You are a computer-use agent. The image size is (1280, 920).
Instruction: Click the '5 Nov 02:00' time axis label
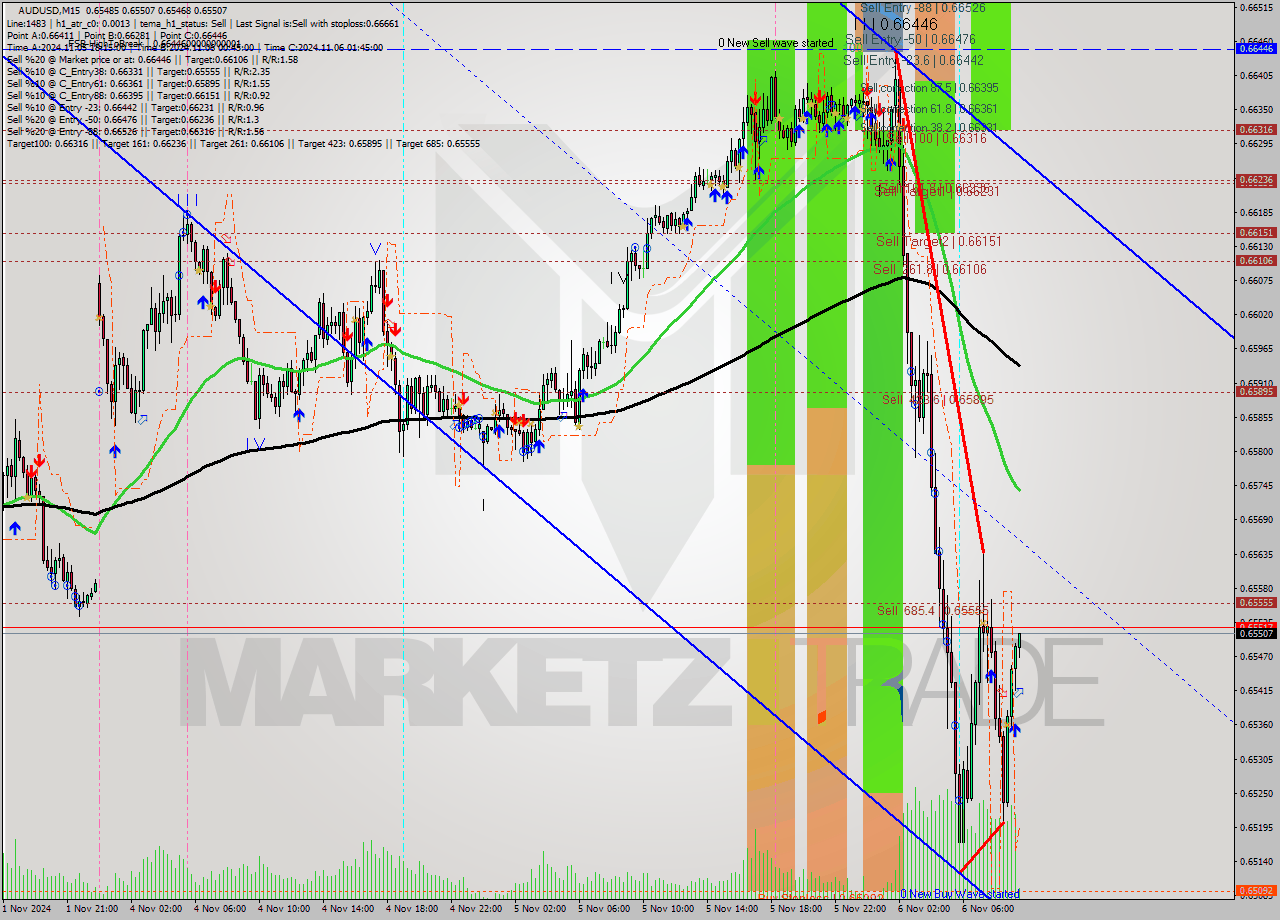(540, 909)
